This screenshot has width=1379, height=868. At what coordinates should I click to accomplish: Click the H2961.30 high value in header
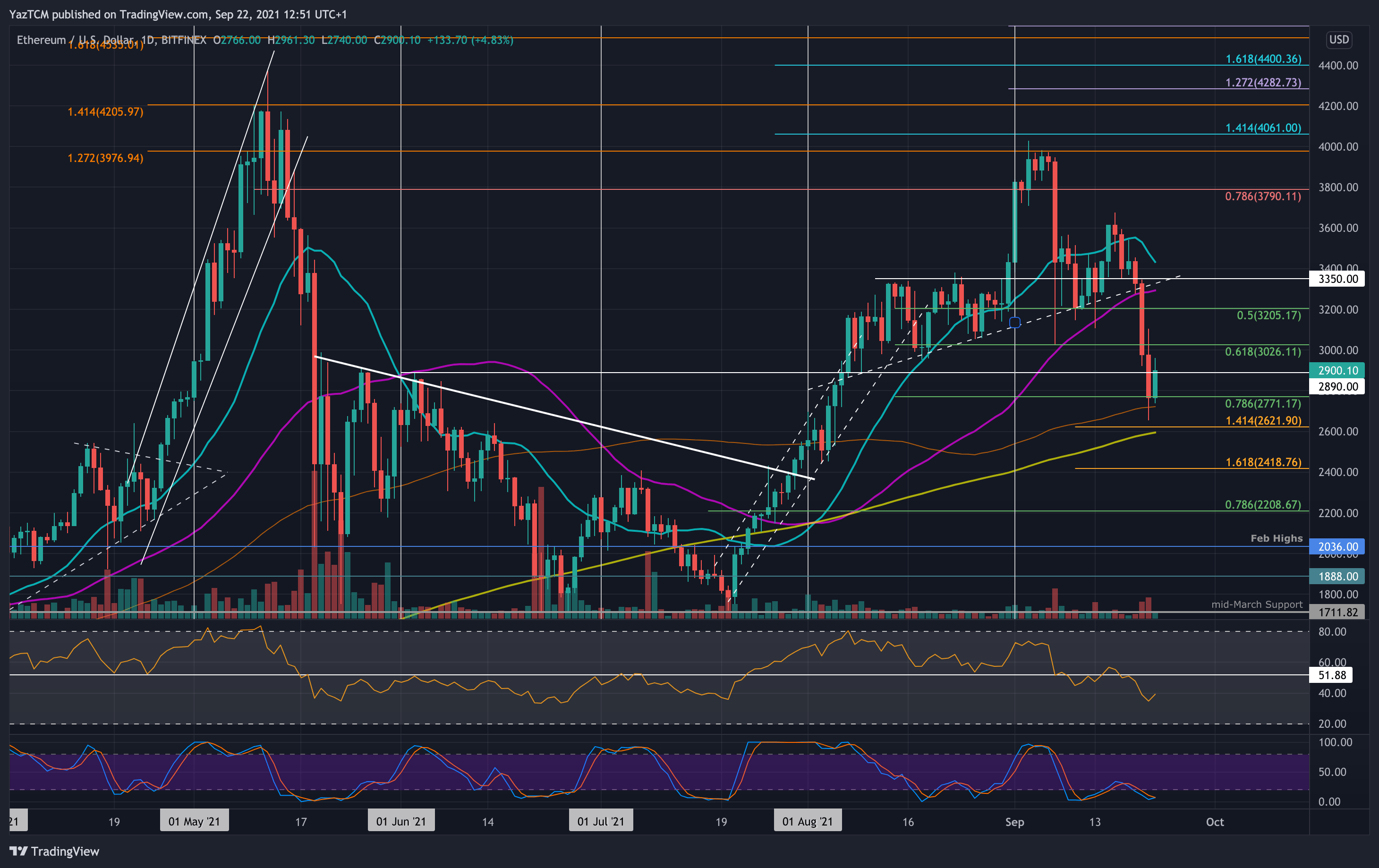[291, 40]
